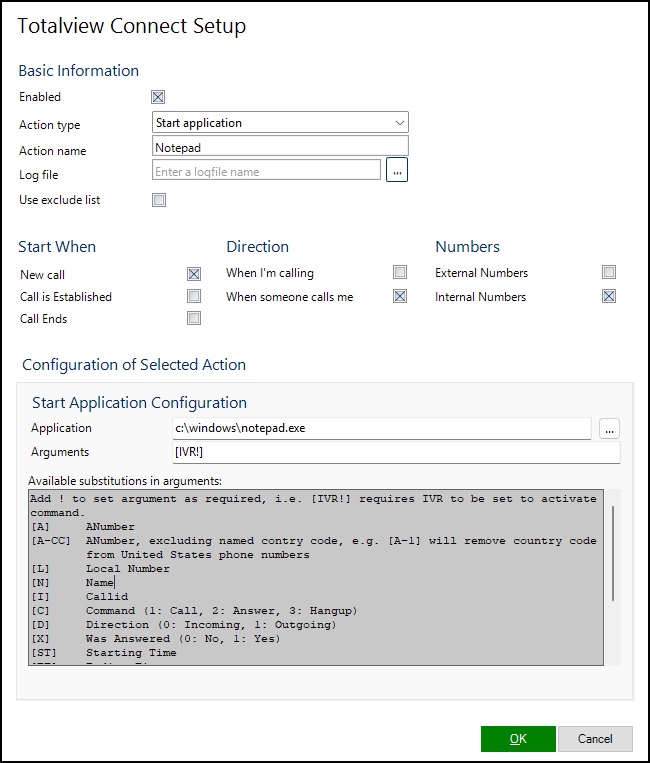Click the '[L] Local Number' substitution line
This screenshot has width=650, height=763.
[100, 568]
